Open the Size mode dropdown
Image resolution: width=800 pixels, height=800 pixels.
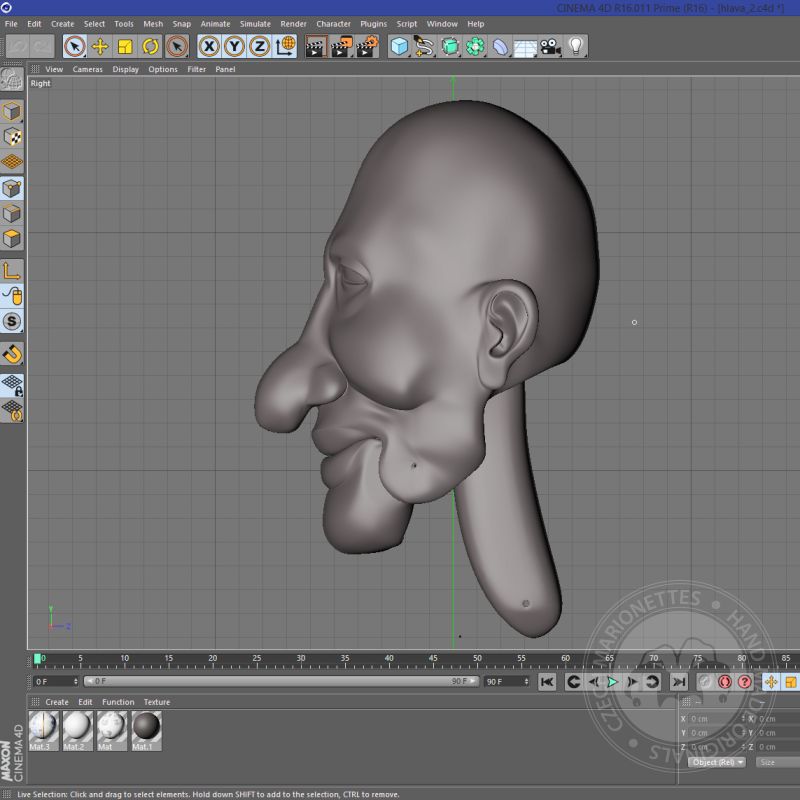pyautogui.click(x=777, y=762)
